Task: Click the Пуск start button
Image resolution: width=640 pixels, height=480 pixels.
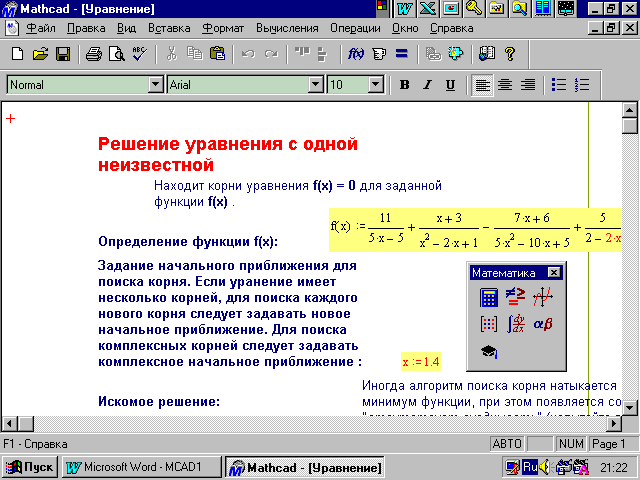Action: pos(29,467)
